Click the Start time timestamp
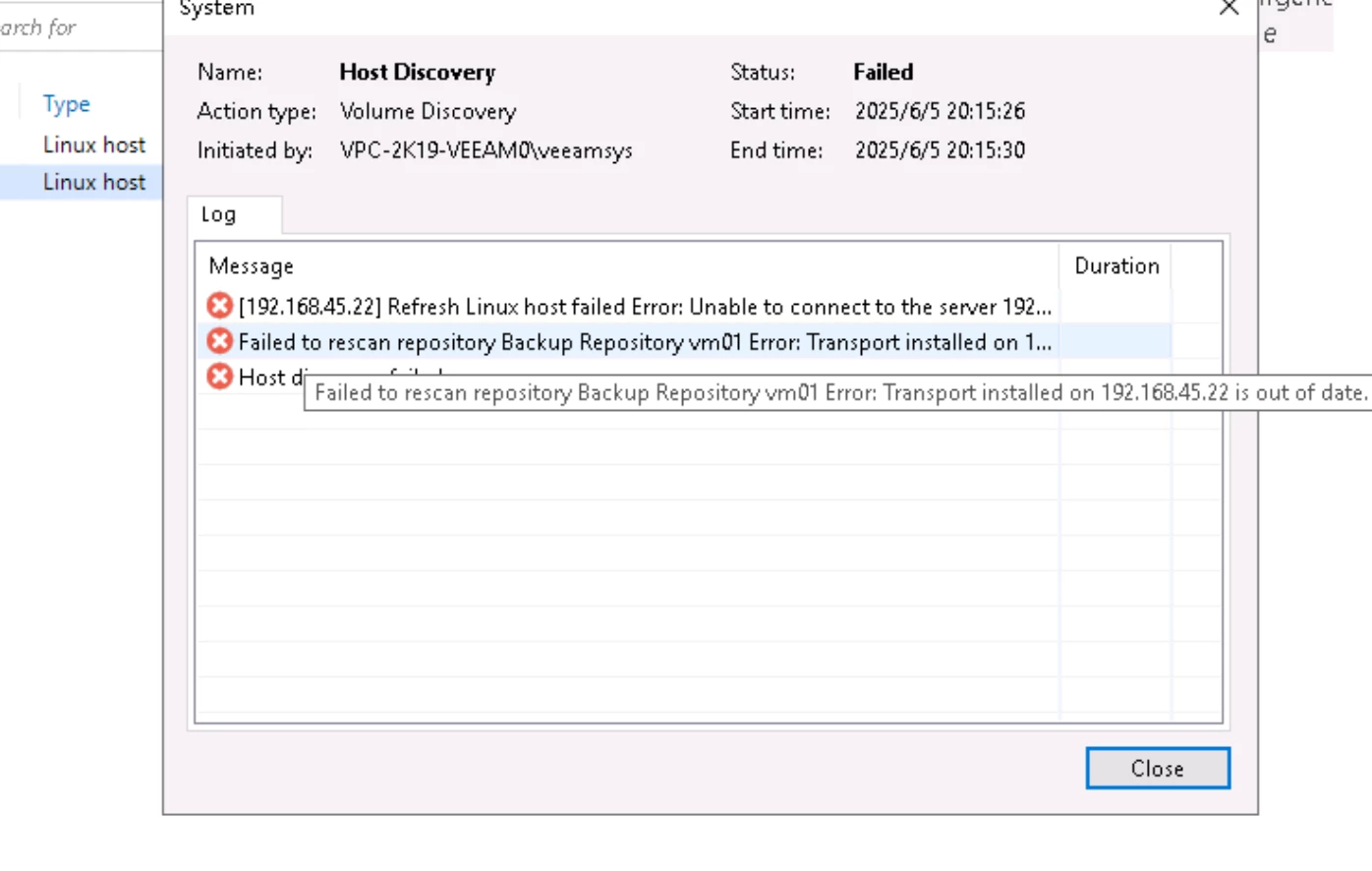This screenshot has width=1372, height=871. coord(939,110)
